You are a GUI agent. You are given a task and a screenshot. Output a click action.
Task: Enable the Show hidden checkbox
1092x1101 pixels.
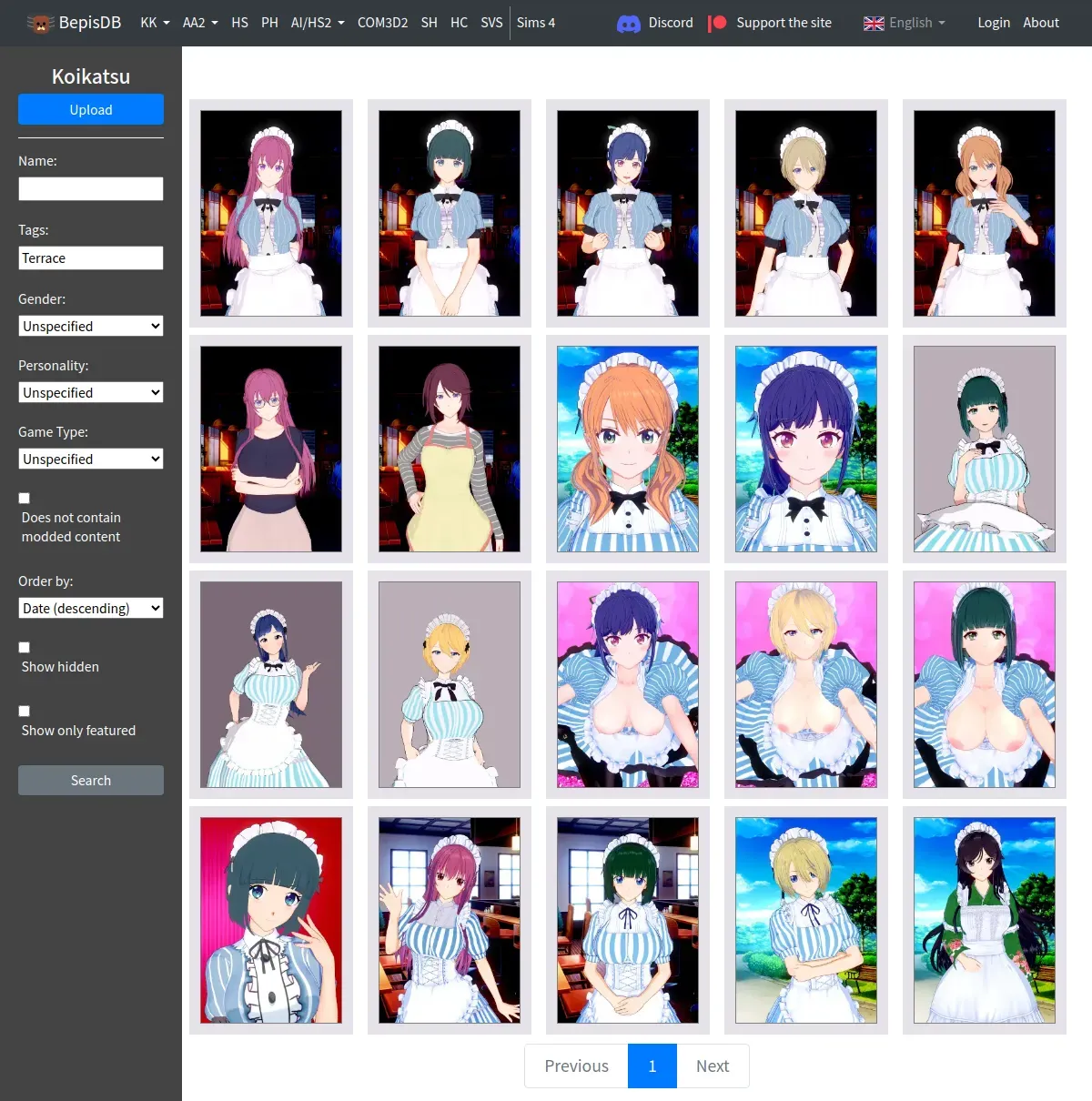25,647
